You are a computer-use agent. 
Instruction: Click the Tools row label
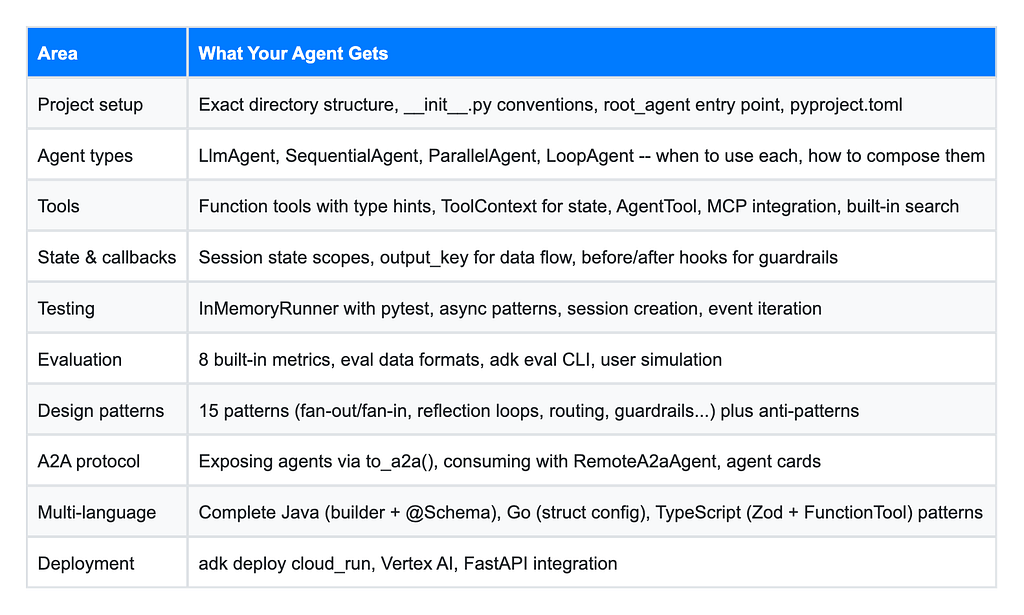click(x=58, y=206)
